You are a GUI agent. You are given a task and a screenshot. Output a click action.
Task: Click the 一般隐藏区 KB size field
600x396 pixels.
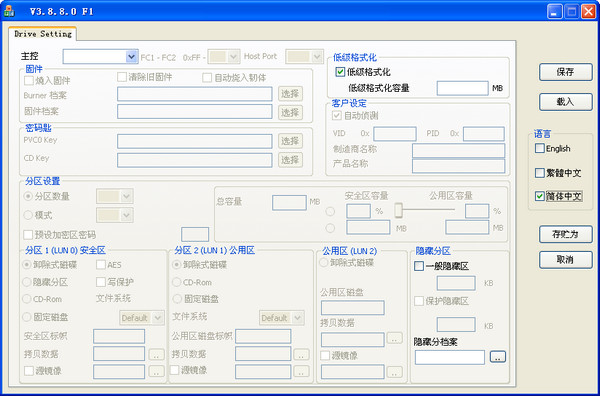pos(456,283)
